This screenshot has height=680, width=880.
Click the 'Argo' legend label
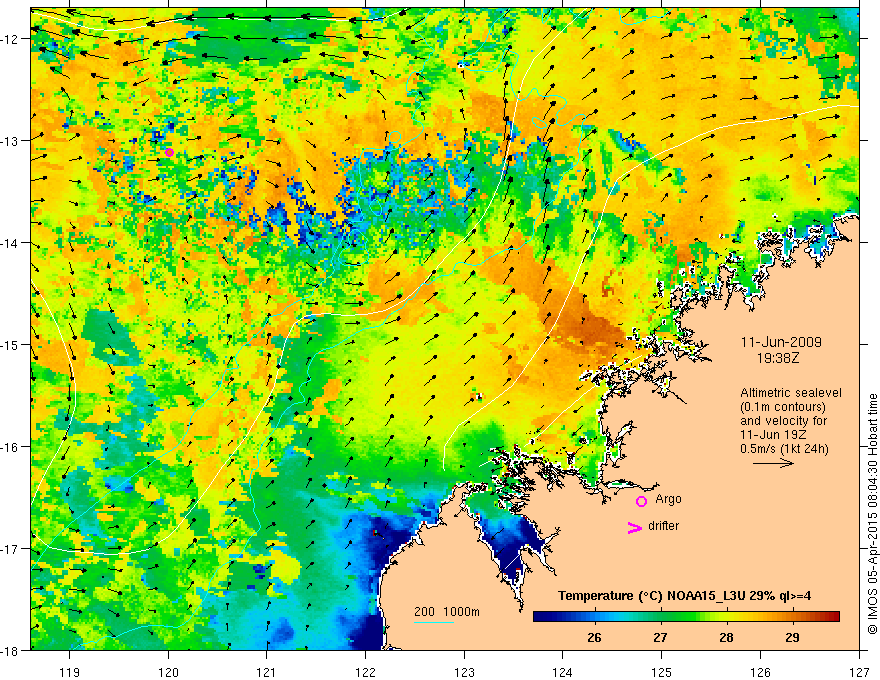[668, 499]
